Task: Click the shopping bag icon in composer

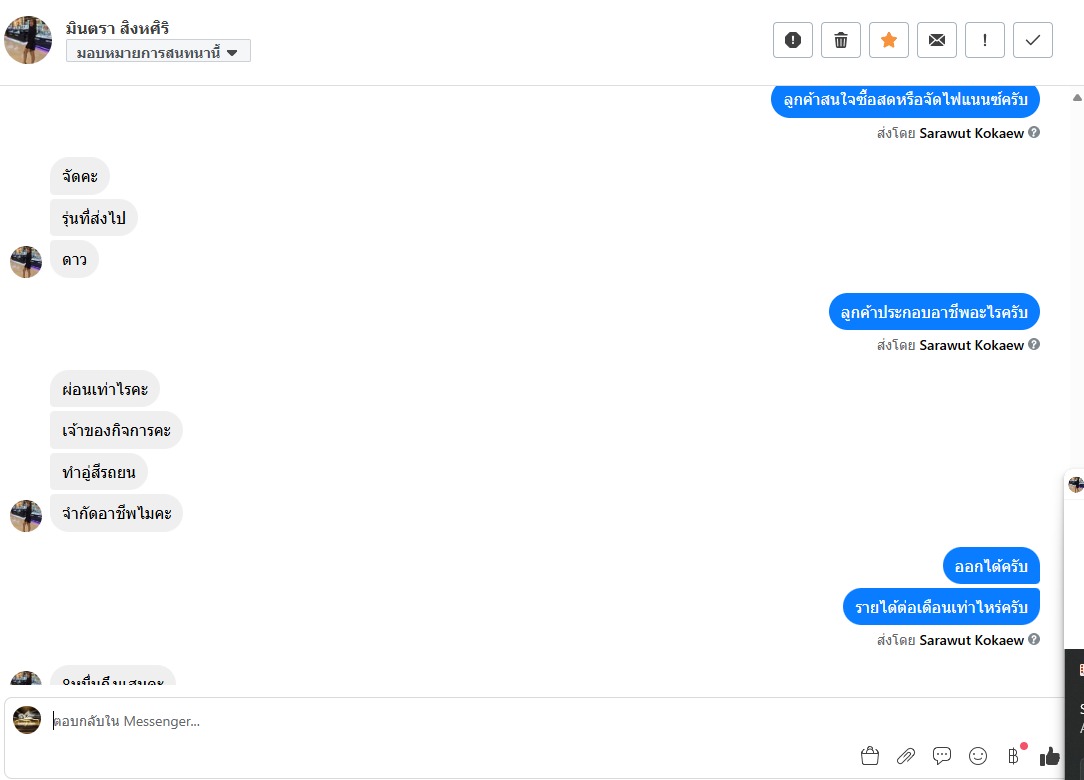Action: [870, 756]
